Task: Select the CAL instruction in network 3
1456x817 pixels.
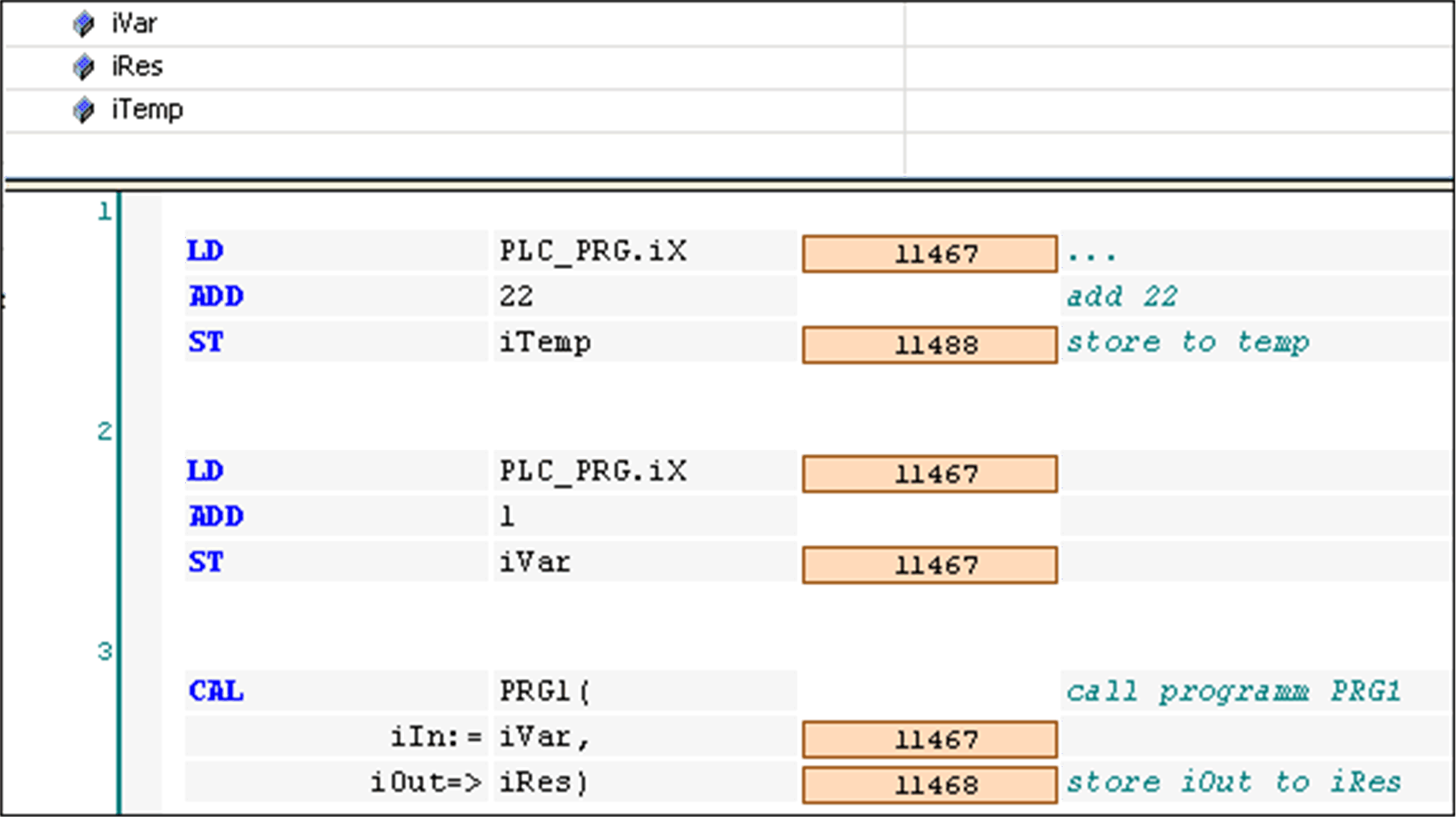Action: (216, 692)
